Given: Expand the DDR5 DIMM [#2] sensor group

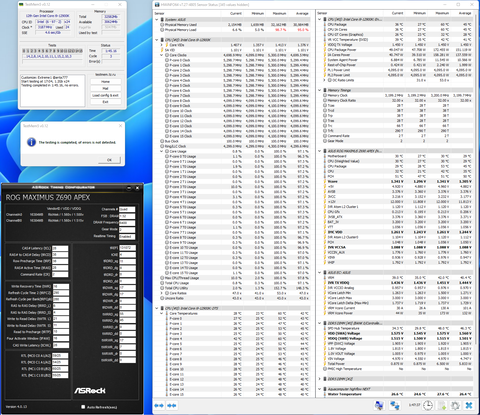Looking at the screenshot, I should 320,379.
